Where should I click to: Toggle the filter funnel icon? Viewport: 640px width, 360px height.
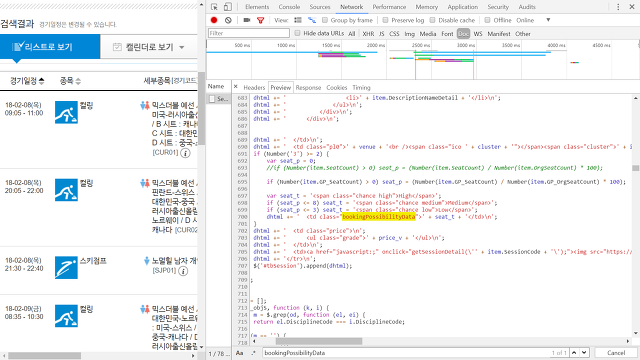coord(260,20)
